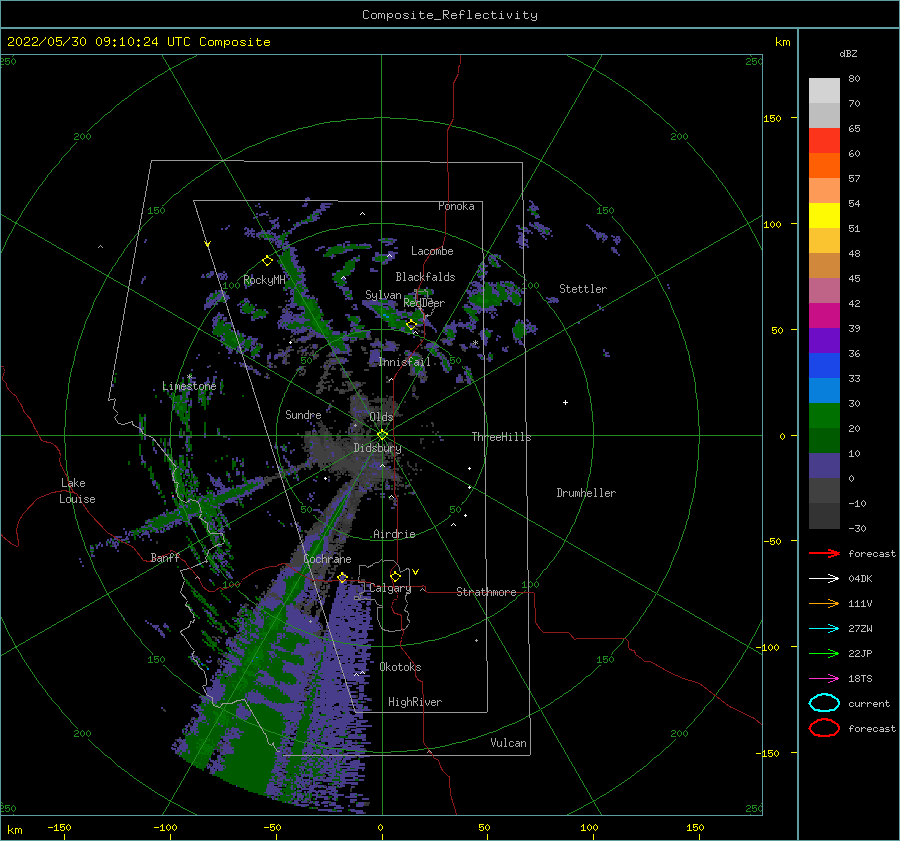Click the magenta 18TS arrow legend icon
This screenshot has height=841, width=900.
824,678
